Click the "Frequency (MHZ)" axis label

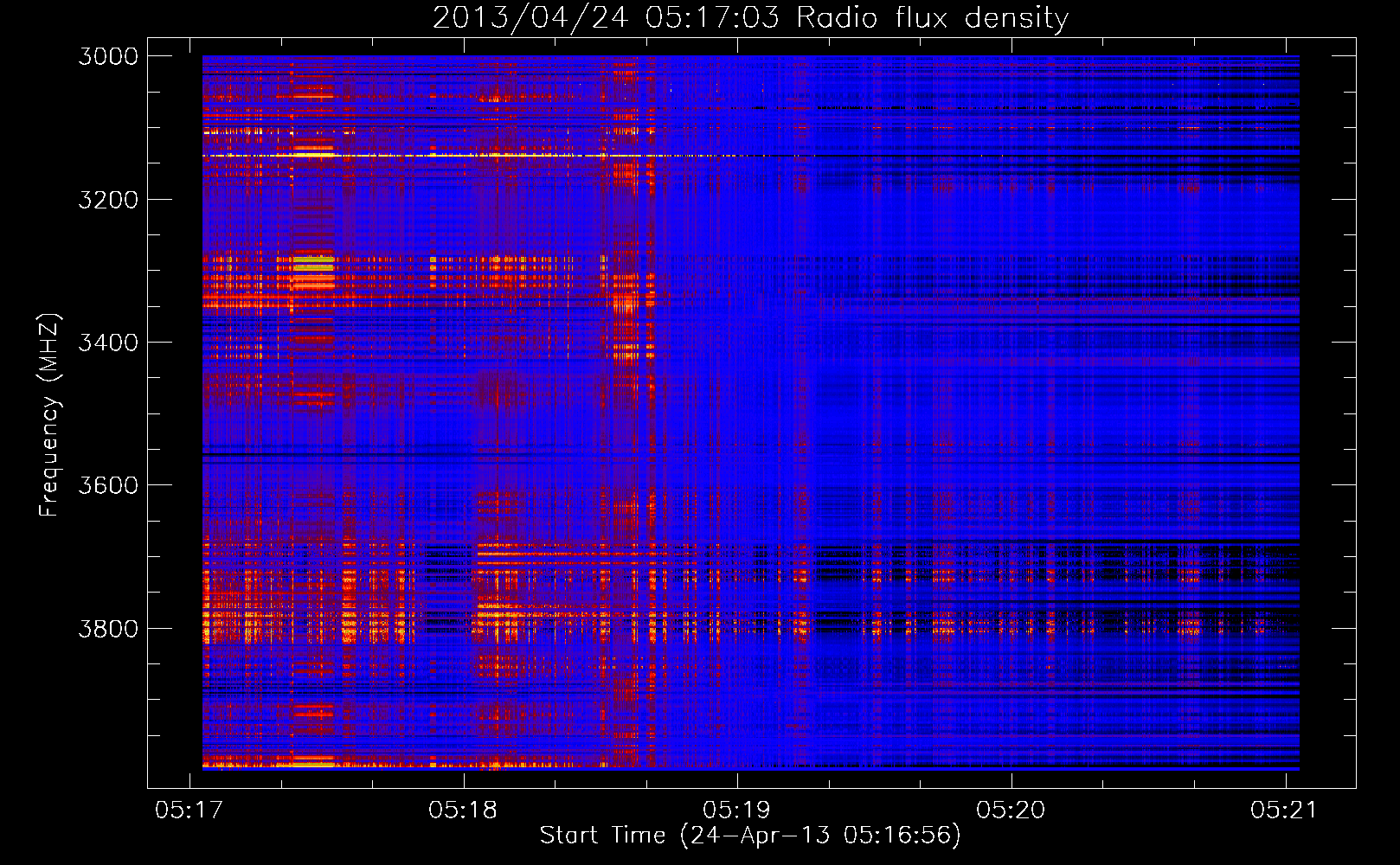(49, 415)
